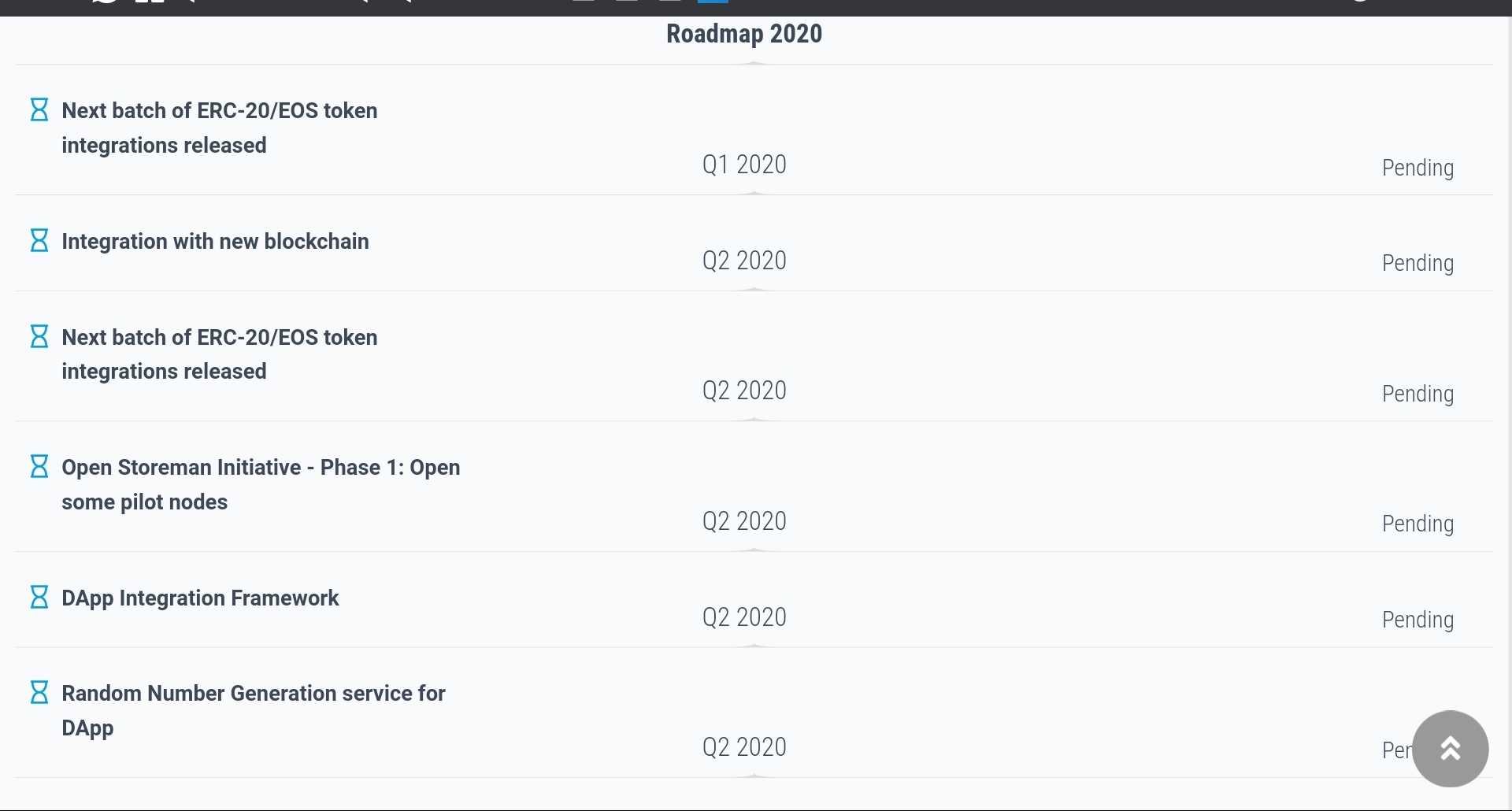1512x811 pixels.
Task: Click hourglass icon beside Integration with new blockchain
Action: pos(39,240)
